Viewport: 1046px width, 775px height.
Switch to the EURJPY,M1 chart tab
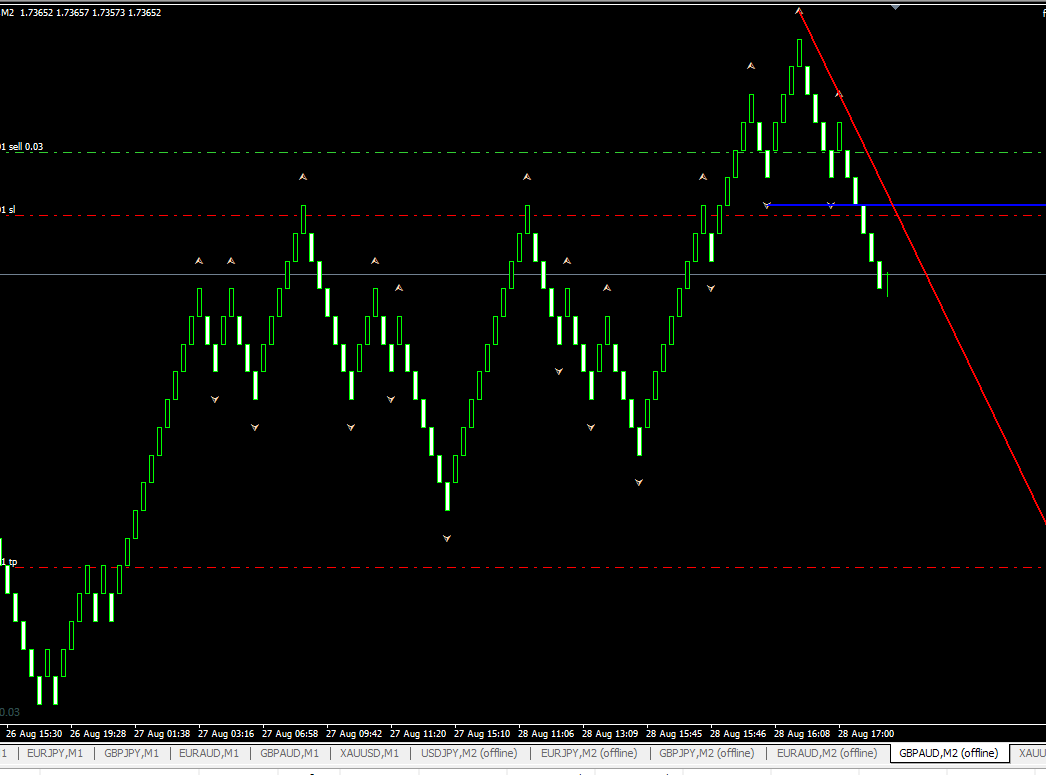(x=55, y=753)
